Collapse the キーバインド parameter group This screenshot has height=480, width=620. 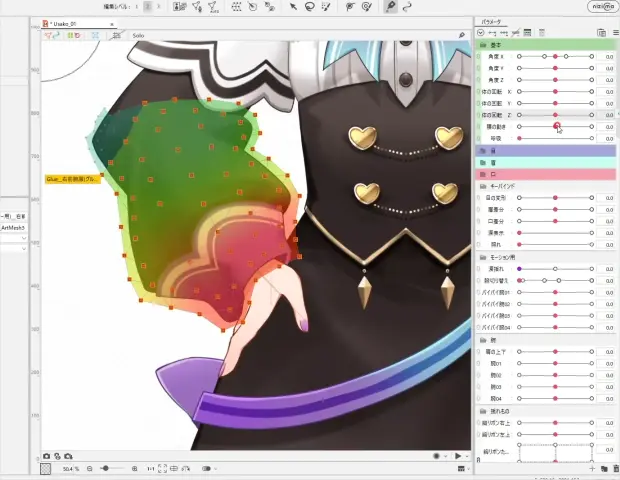[x=483, y=186]
